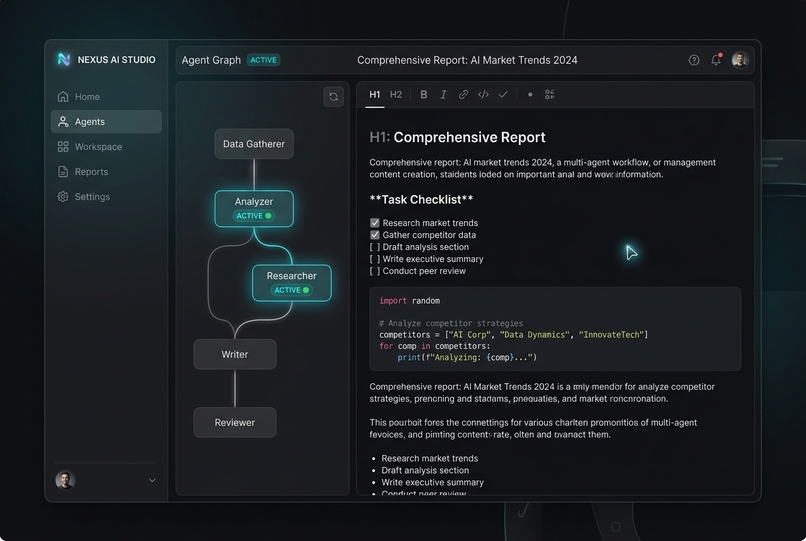Select the Data Gatherer node
This screenshot has width=806, height=541.
(x=254, y=144)
